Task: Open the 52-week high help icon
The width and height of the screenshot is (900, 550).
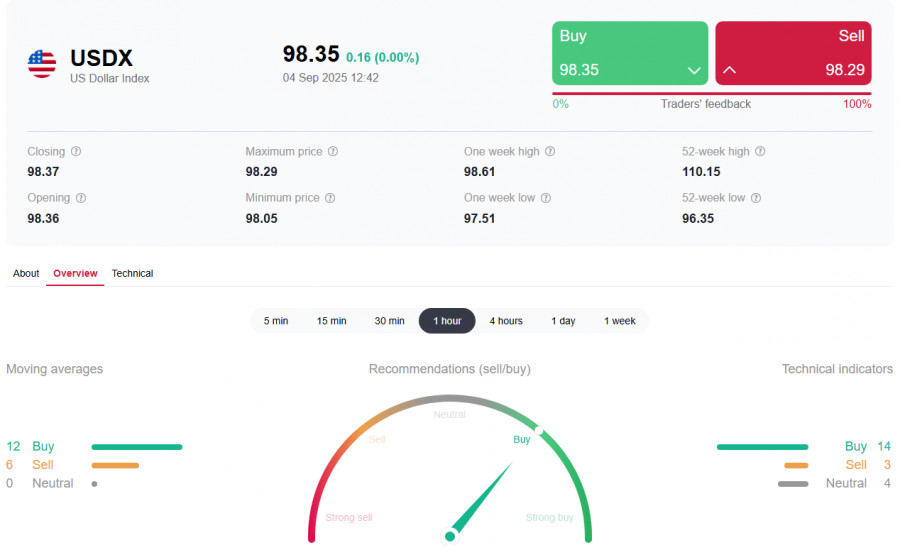Action: [x=760, y=152]
